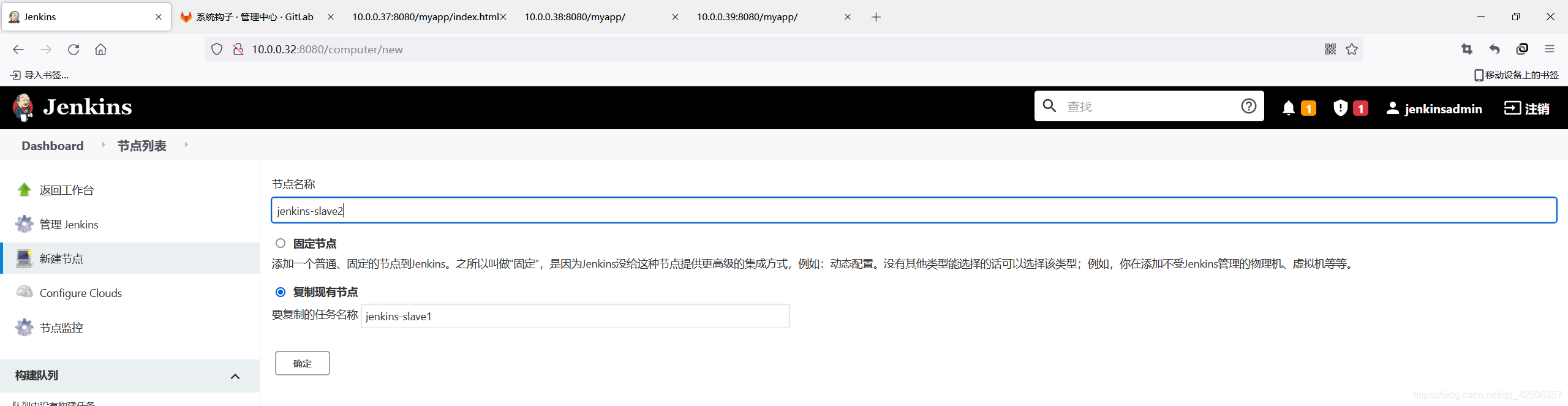The width and height of the screenshot is (1568, 406).
Task: Click the Jenkins title text in header
Action: tap(88, 107)
